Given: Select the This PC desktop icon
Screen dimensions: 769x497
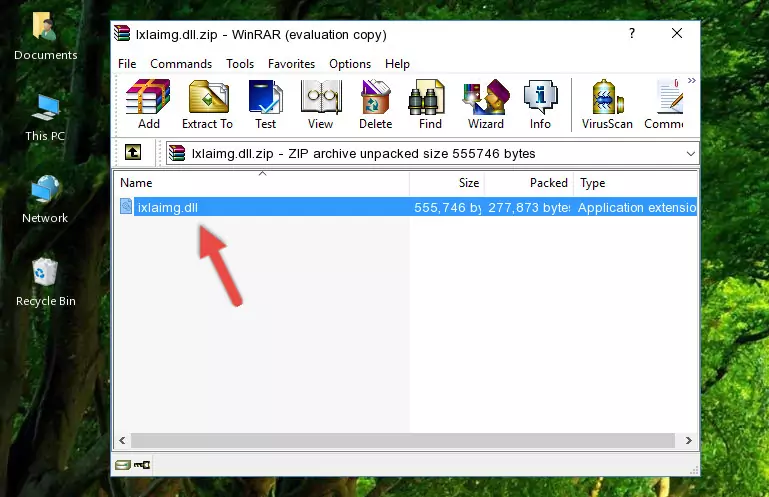Looking at the screenshot, I should (x=45, y=118).
